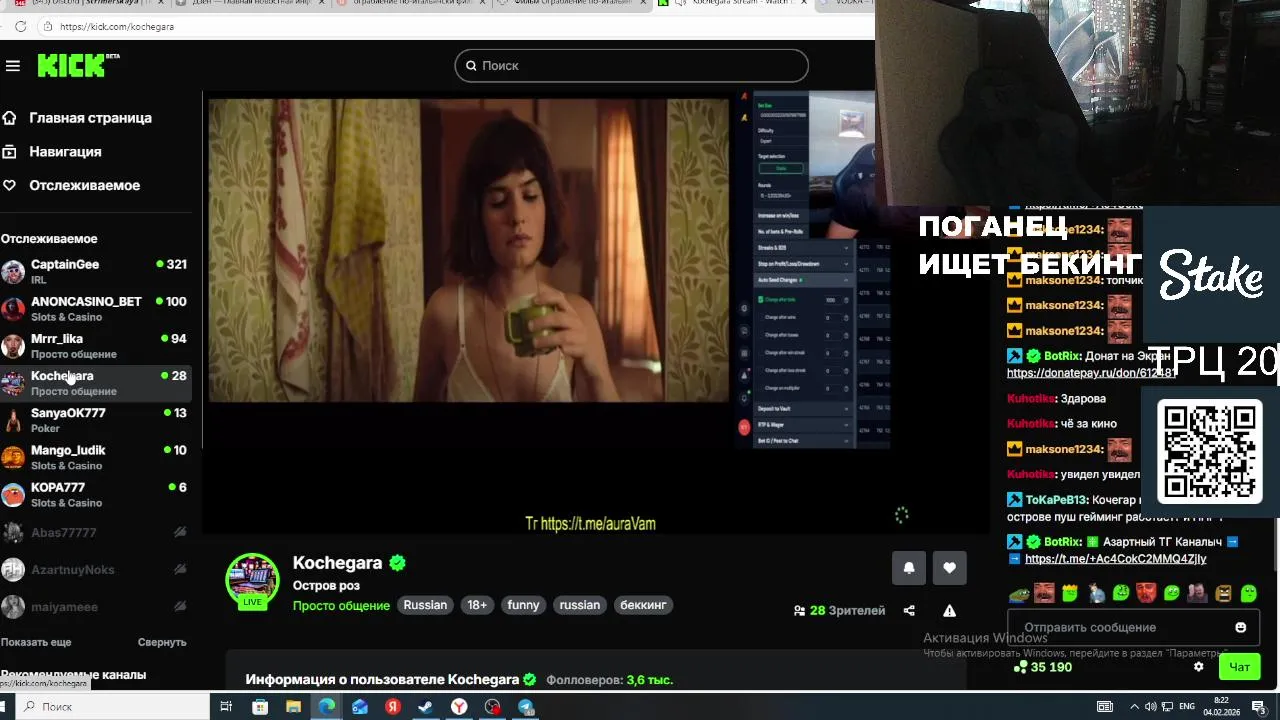Open CaptainGee channel in followed list
Screen dimensions: 1280x720
95,272
